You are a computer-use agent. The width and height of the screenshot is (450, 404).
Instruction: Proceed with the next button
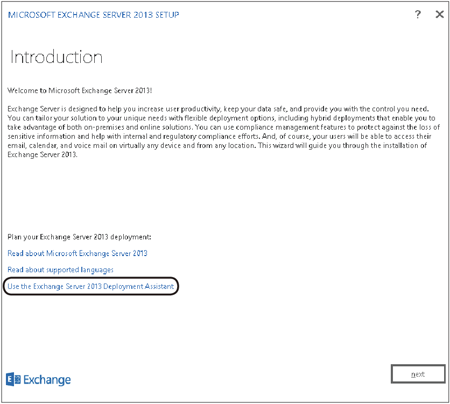418,374
